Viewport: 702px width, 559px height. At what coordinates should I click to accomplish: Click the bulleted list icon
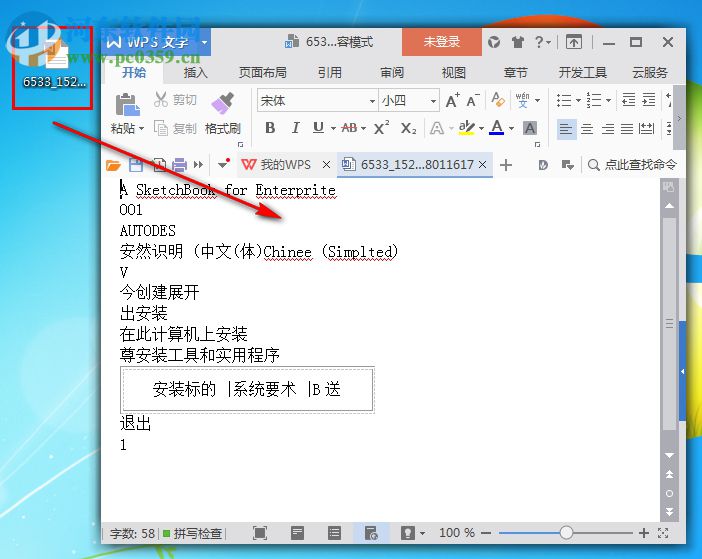coord(564,100)
